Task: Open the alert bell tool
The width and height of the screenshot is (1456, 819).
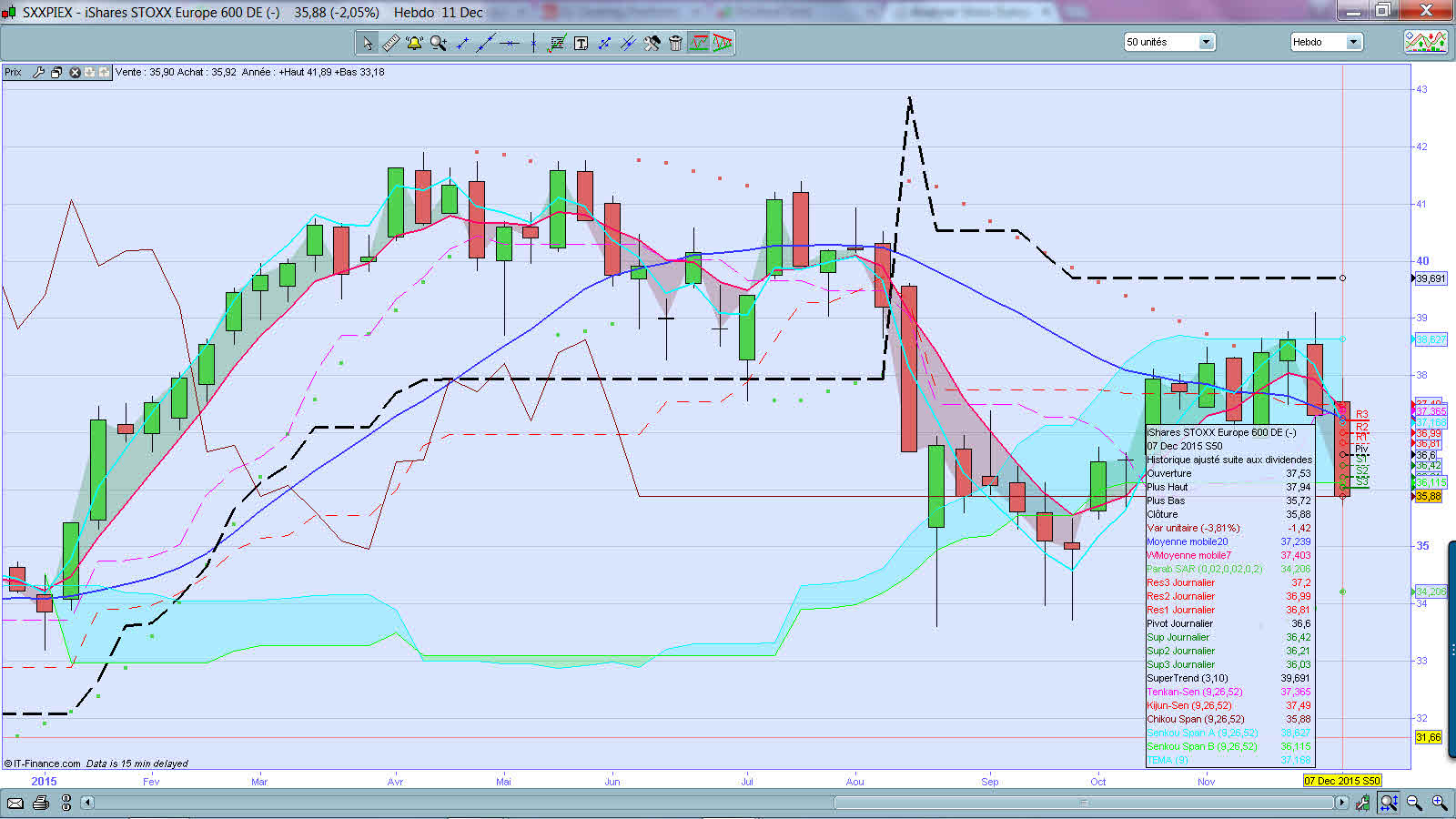Action: coord(414,43)
